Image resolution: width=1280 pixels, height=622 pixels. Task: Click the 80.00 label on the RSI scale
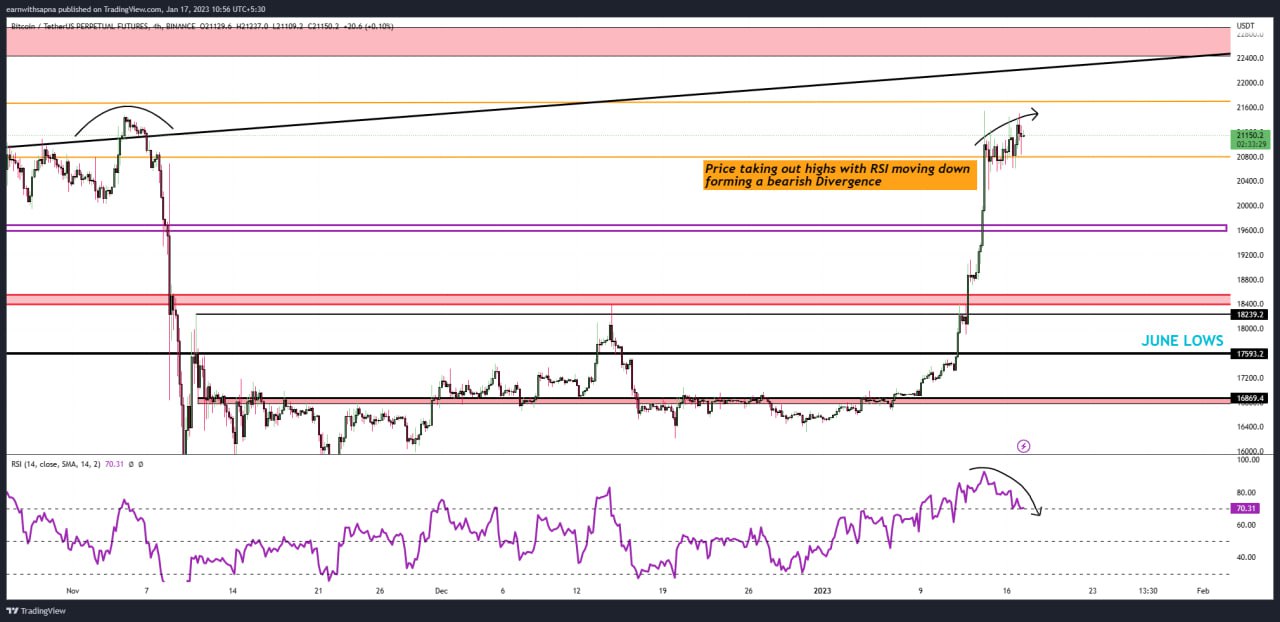[1246, 492]
